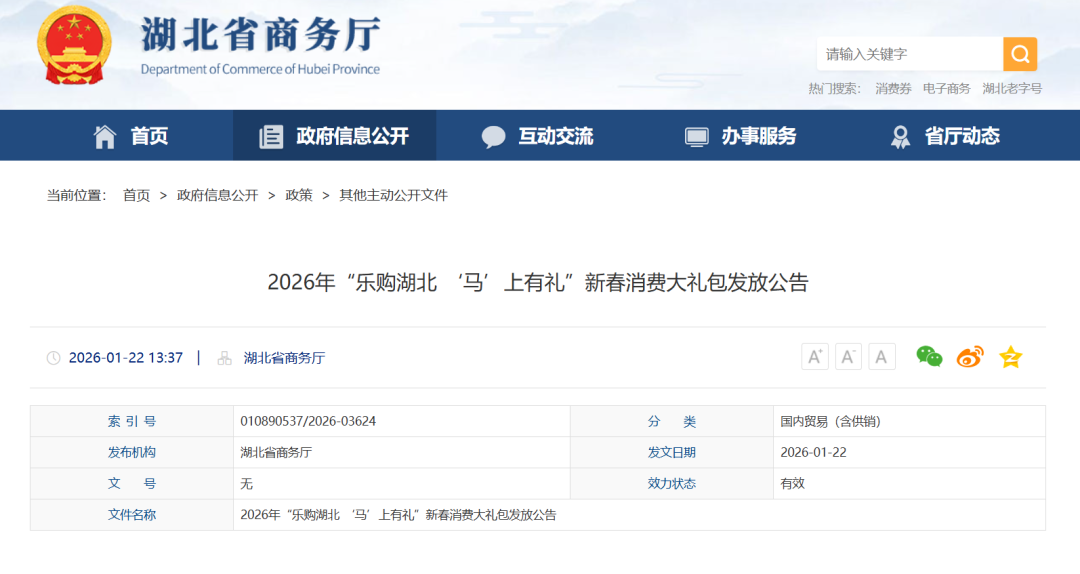Go to 互动交流 navigation tab
Screen dimensions: 1080x574
click(537, 136)
